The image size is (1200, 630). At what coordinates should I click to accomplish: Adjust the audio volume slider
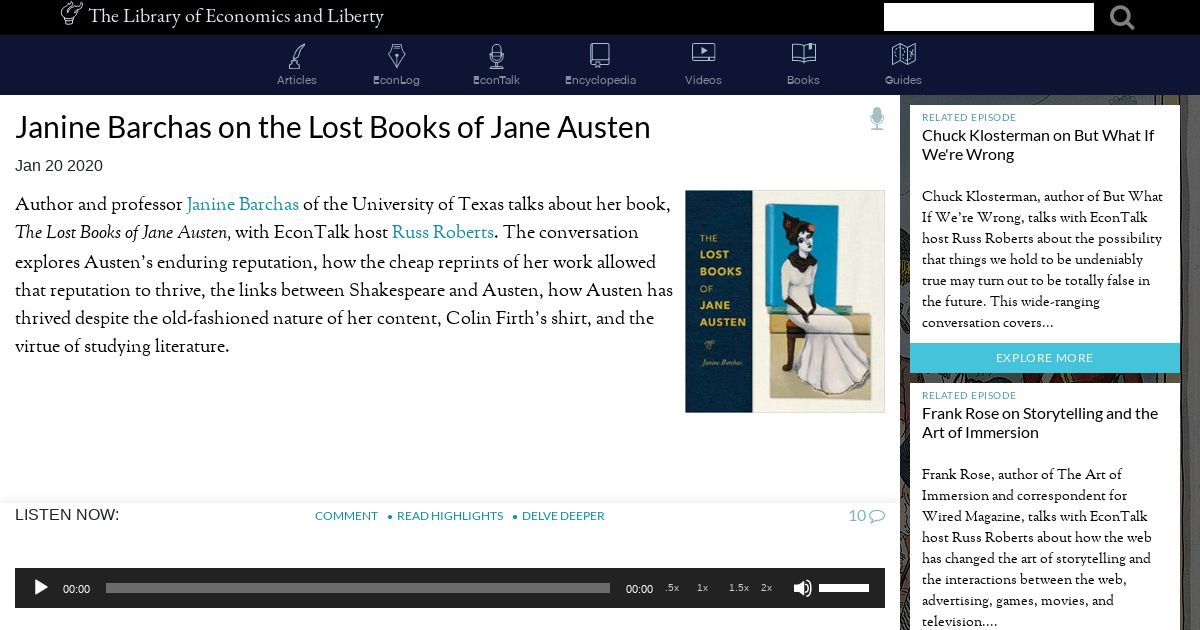pyautogui.click(x=844, y=588)
